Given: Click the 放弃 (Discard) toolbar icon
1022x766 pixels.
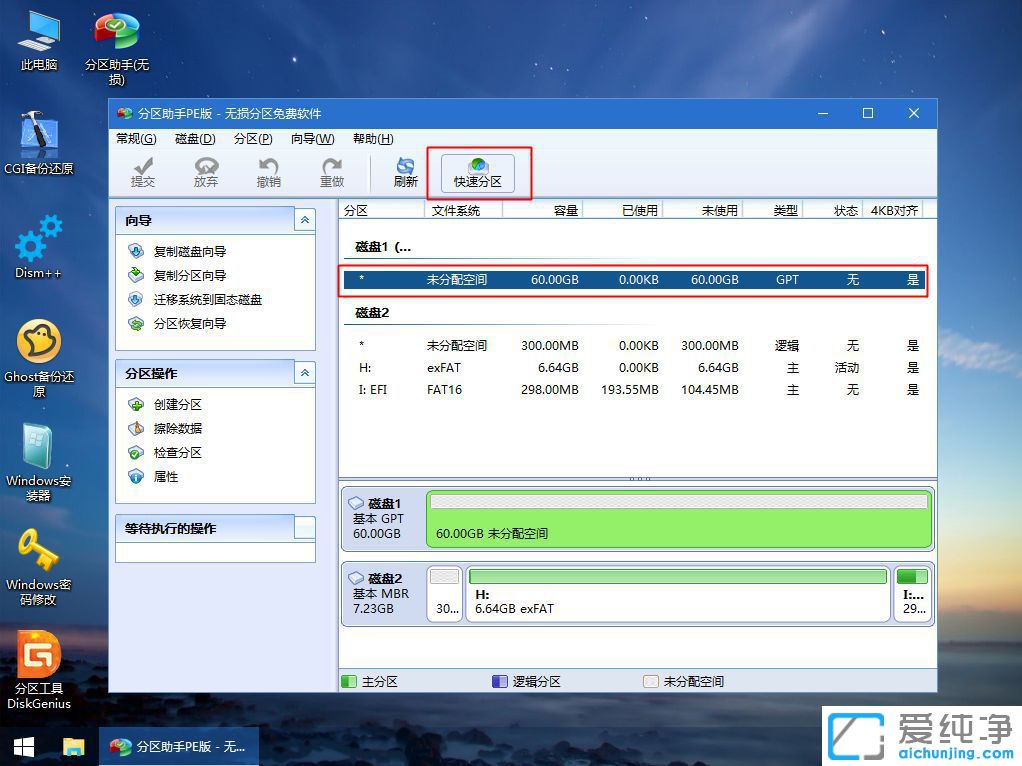Looking at the screenshot, I should click(x=205, y=172).
